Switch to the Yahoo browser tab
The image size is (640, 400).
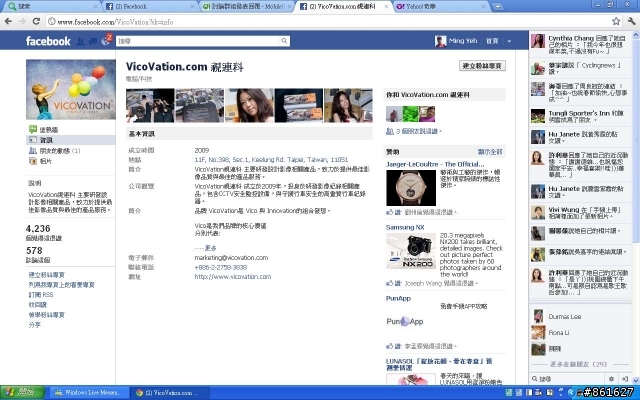(x=441, y=7)
